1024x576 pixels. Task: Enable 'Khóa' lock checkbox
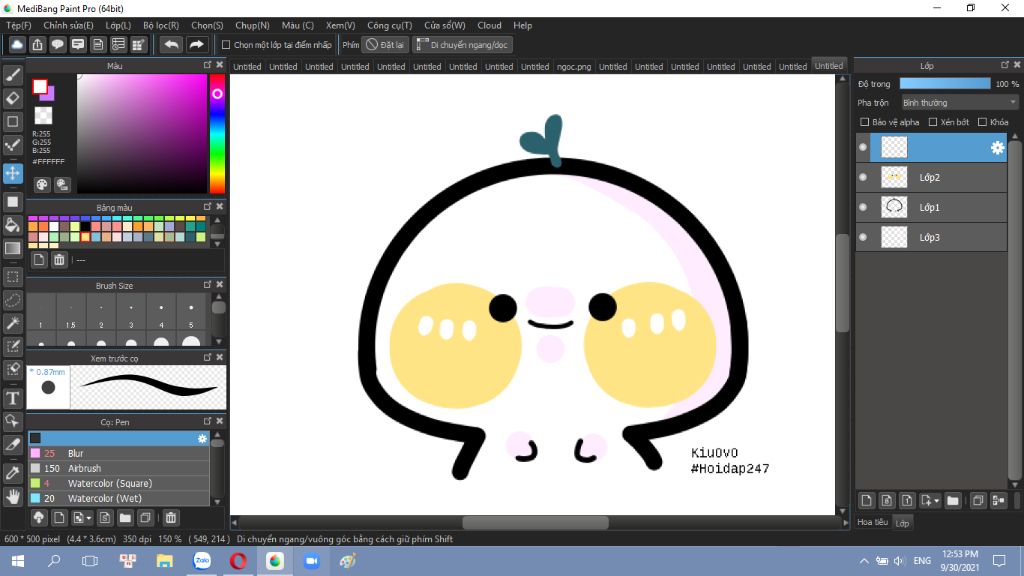click(x=982, y=122)
